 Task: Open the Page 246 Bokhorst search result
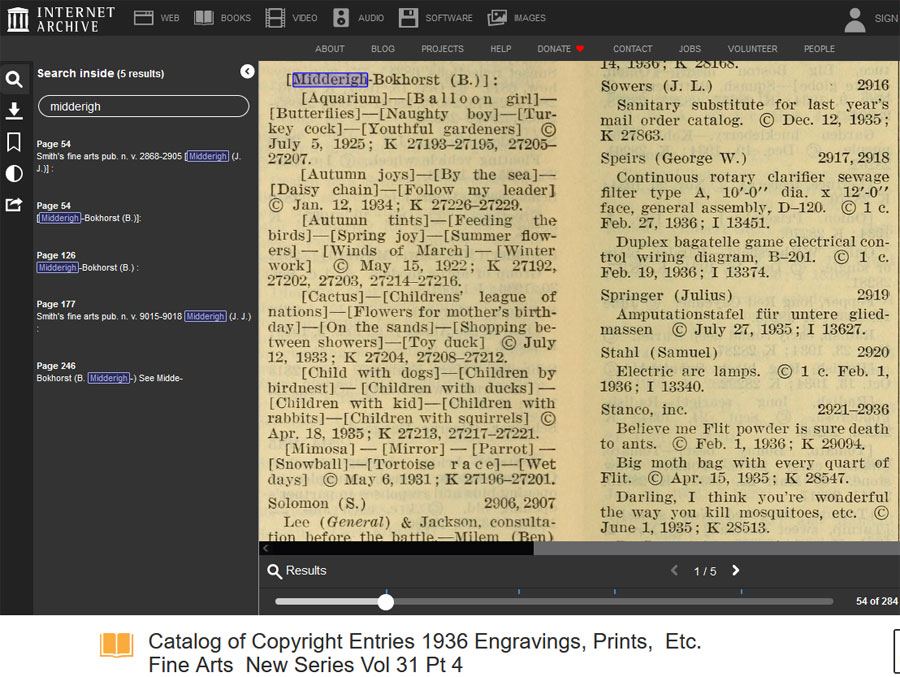click(109, 372)
